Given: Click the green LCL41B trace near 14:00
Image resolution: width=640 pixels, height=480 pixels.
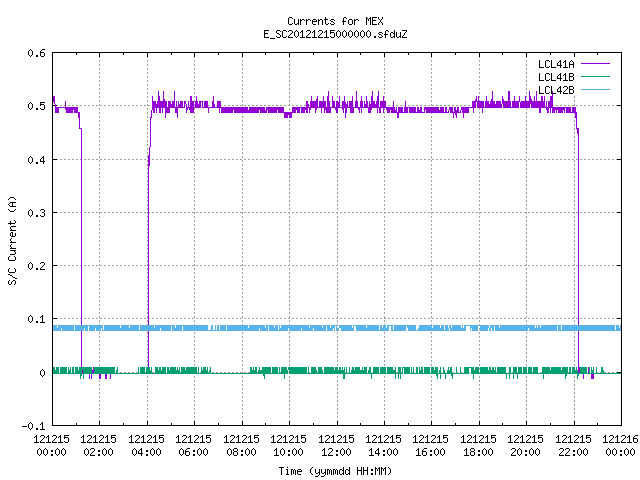Looking at the screenshot, I should pyautogui.click(x=384, y=370).
